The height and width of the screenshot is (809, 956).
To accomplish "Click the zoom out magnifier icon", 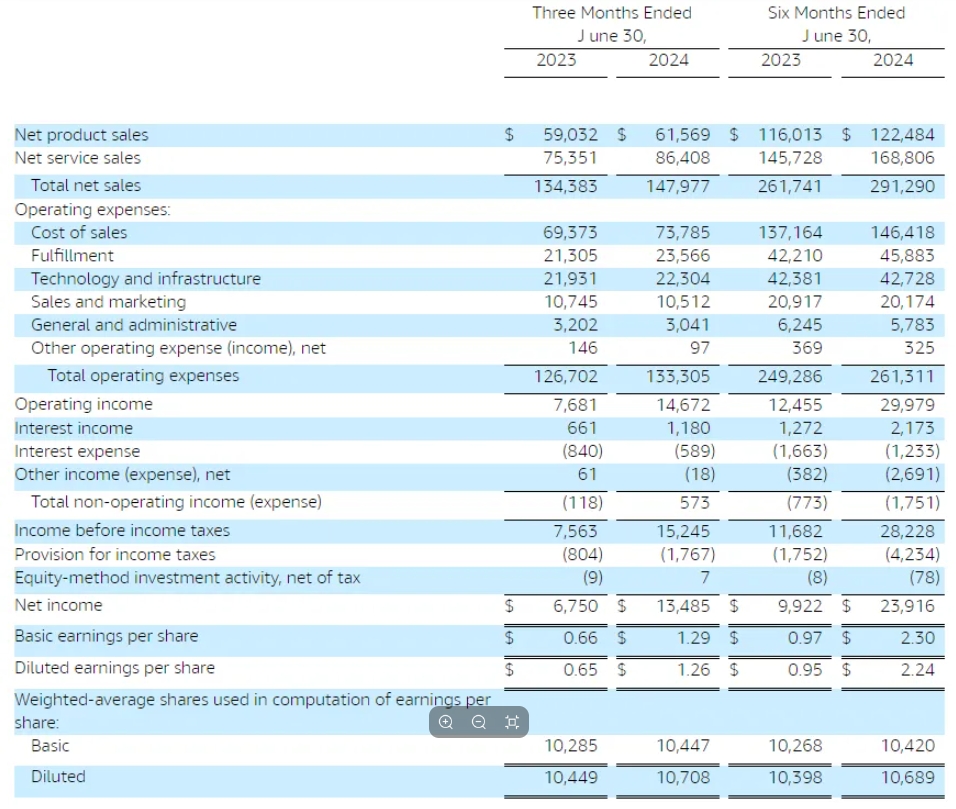I will [479, 722].
